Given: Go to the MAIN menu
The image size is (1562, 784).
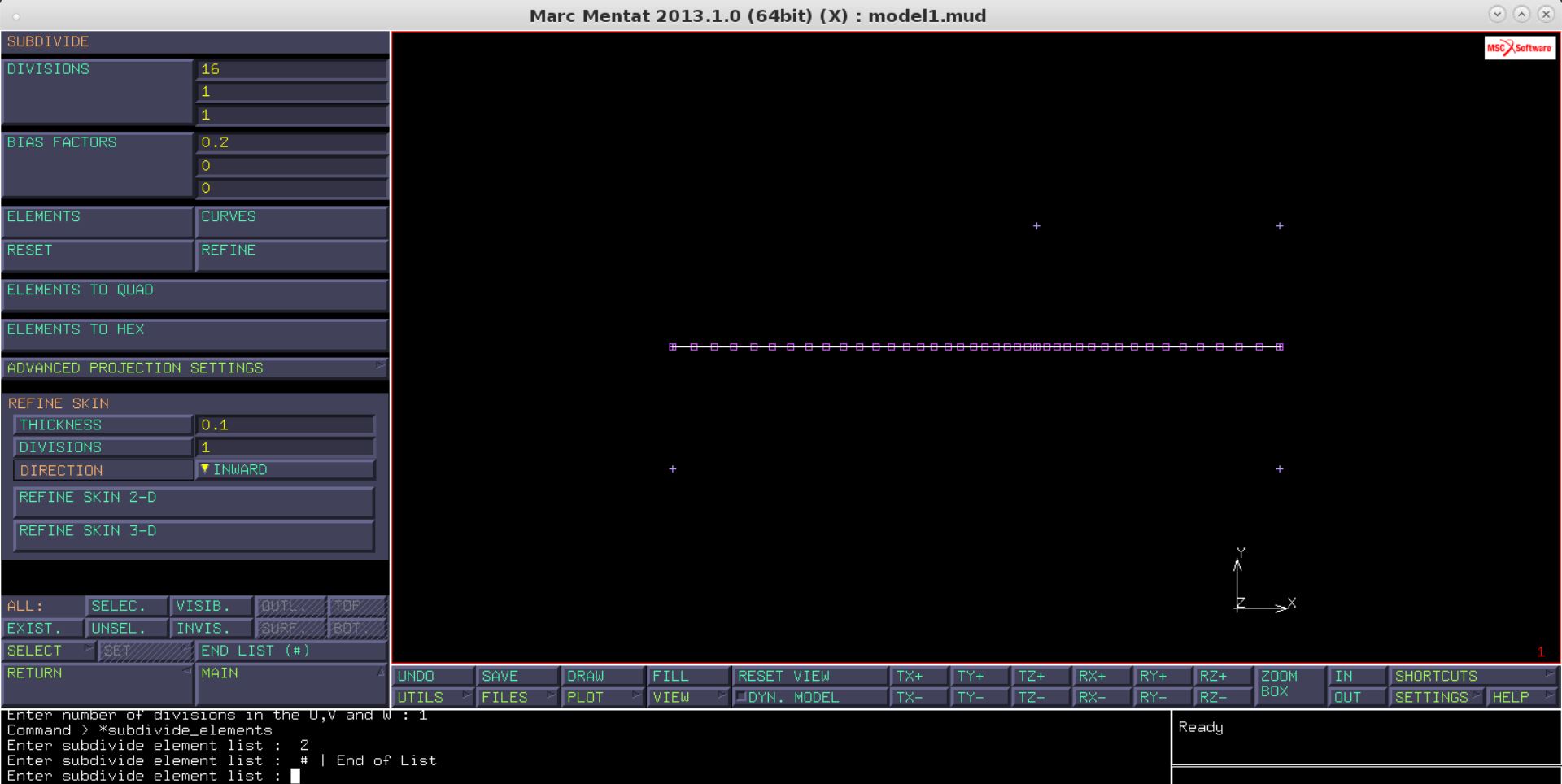Looking at the screenshot, I should pyautogui.click(x=291, y=684).
